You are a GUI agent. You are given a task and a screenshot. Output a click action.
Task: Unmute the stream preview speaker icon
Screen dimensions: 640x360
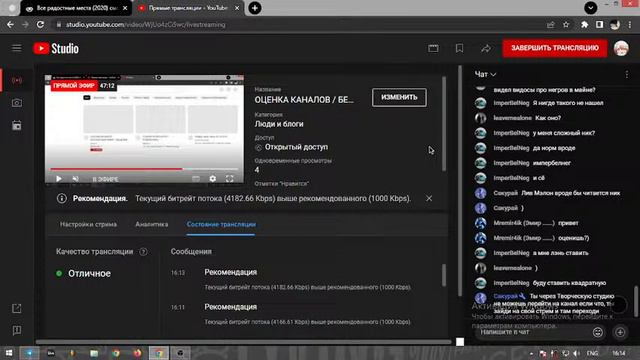click(x=76, y=178)
